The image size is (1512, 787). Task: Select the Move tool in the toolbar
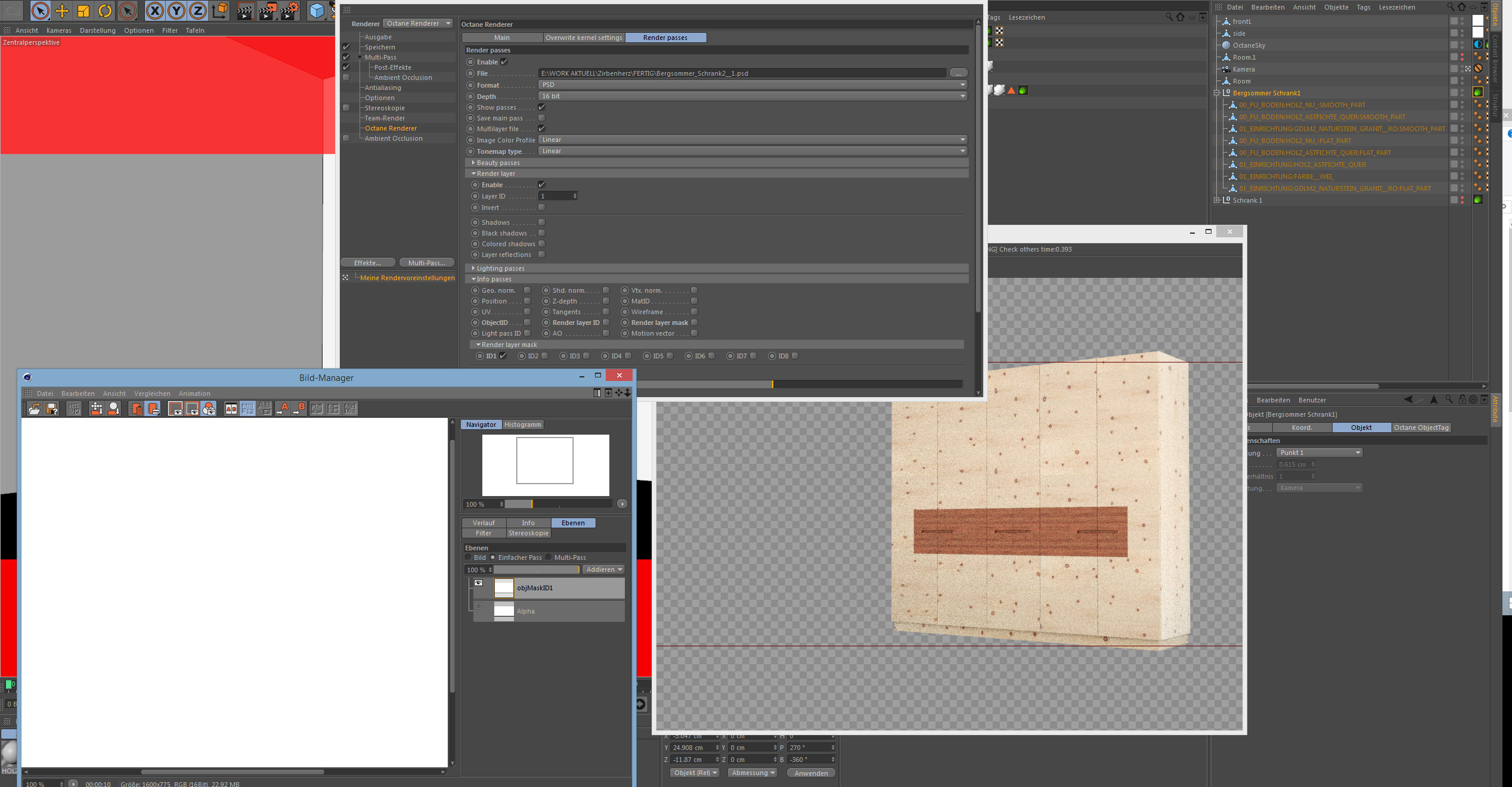click(x=62, y=11)
